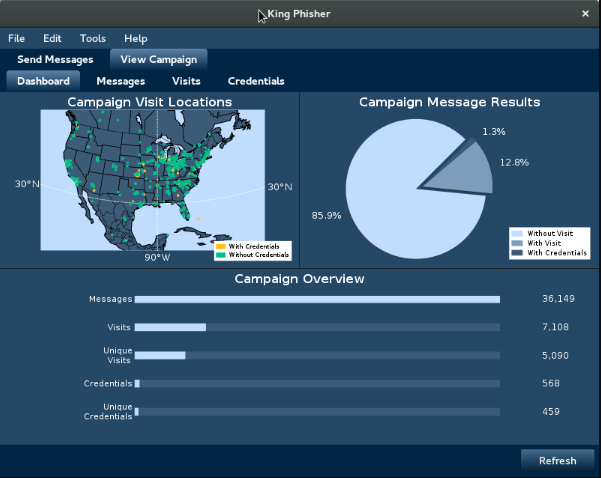Click the Unique Credentials overview bar
Viewport: 601px width, 478px height.
click(317, 412)
